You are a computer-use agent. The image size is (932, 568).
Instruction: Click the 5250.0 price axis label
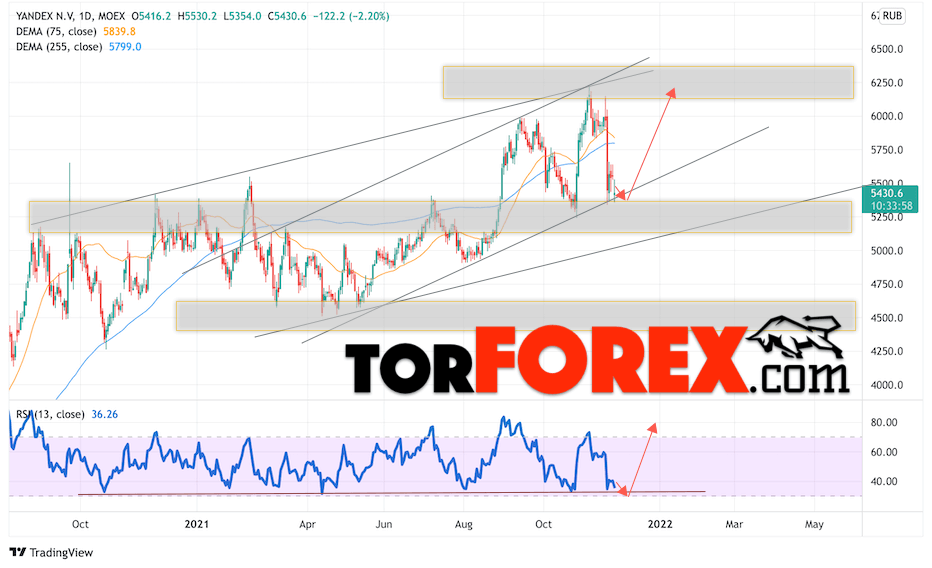pos(887,217)
